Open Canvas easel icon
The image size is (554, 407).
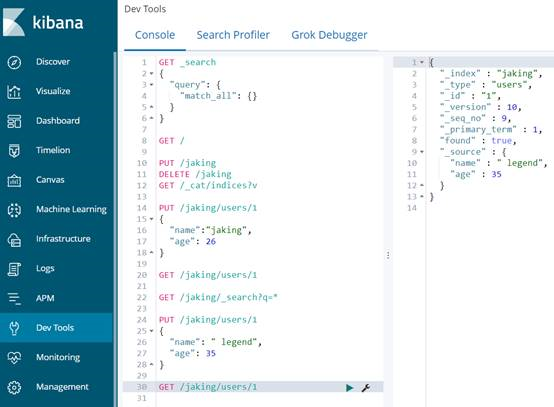(14, 180)
